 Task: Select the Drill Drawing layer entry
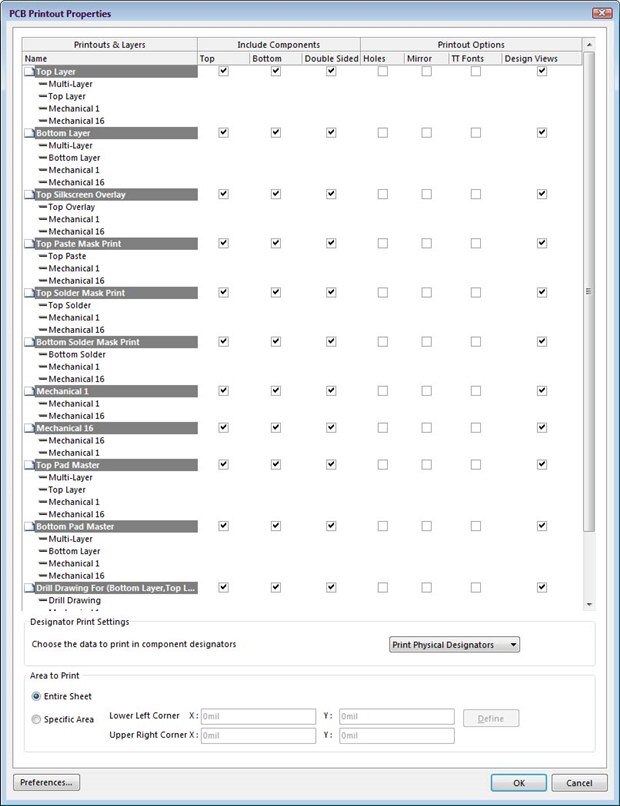pyautogui.click(x=75, y=600)
